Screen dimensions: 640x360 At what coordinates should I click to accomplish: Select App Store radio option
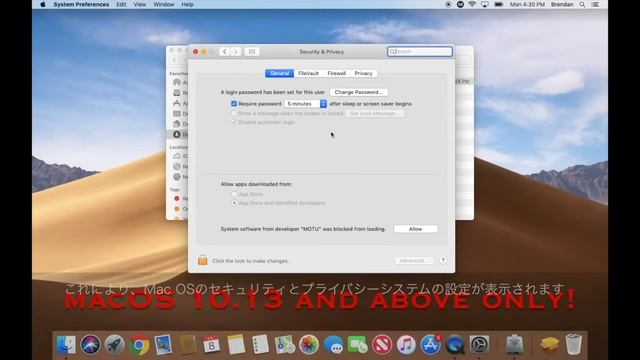[x=234, y=194]
